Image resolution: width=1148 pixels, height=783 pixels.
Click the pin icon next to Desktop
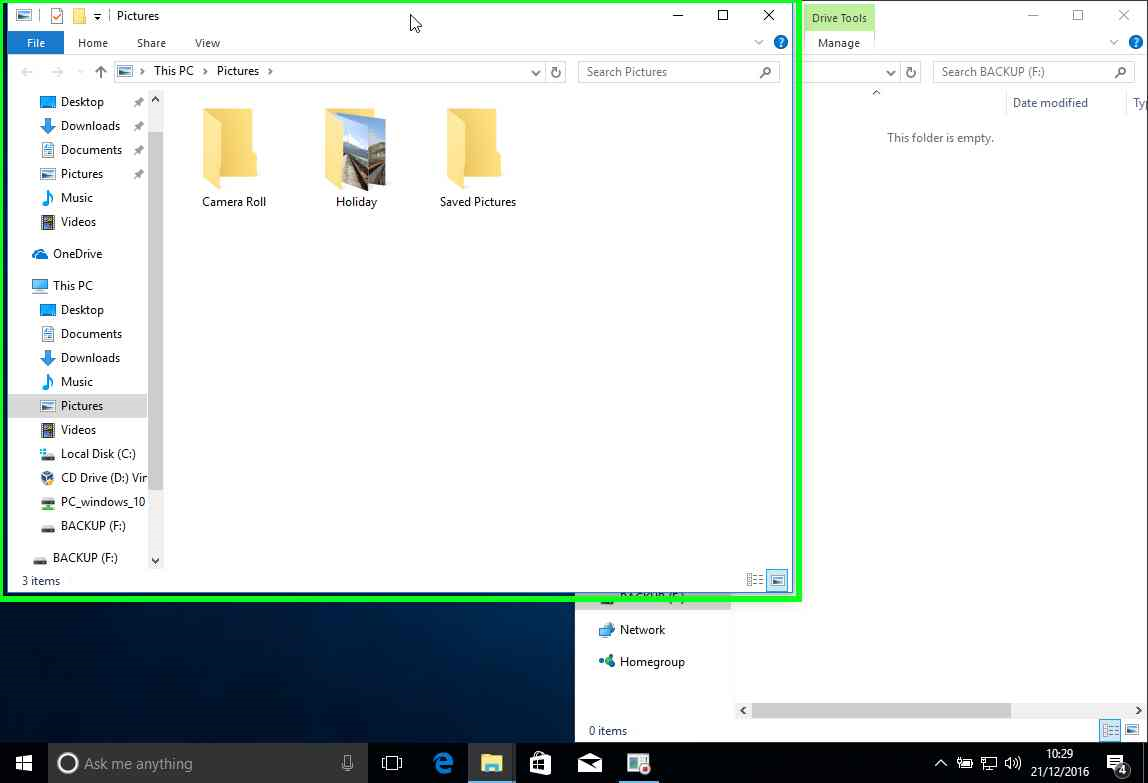(x=138, y=102)
